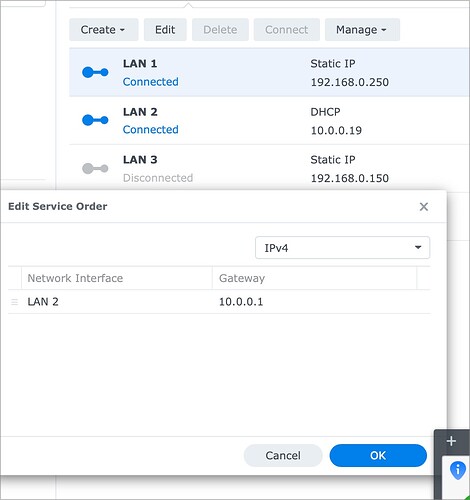The height and width of the screenshot is (500, 470).
Task: Click the LAN 2 connection icon
Action: [x=95, y=120]
